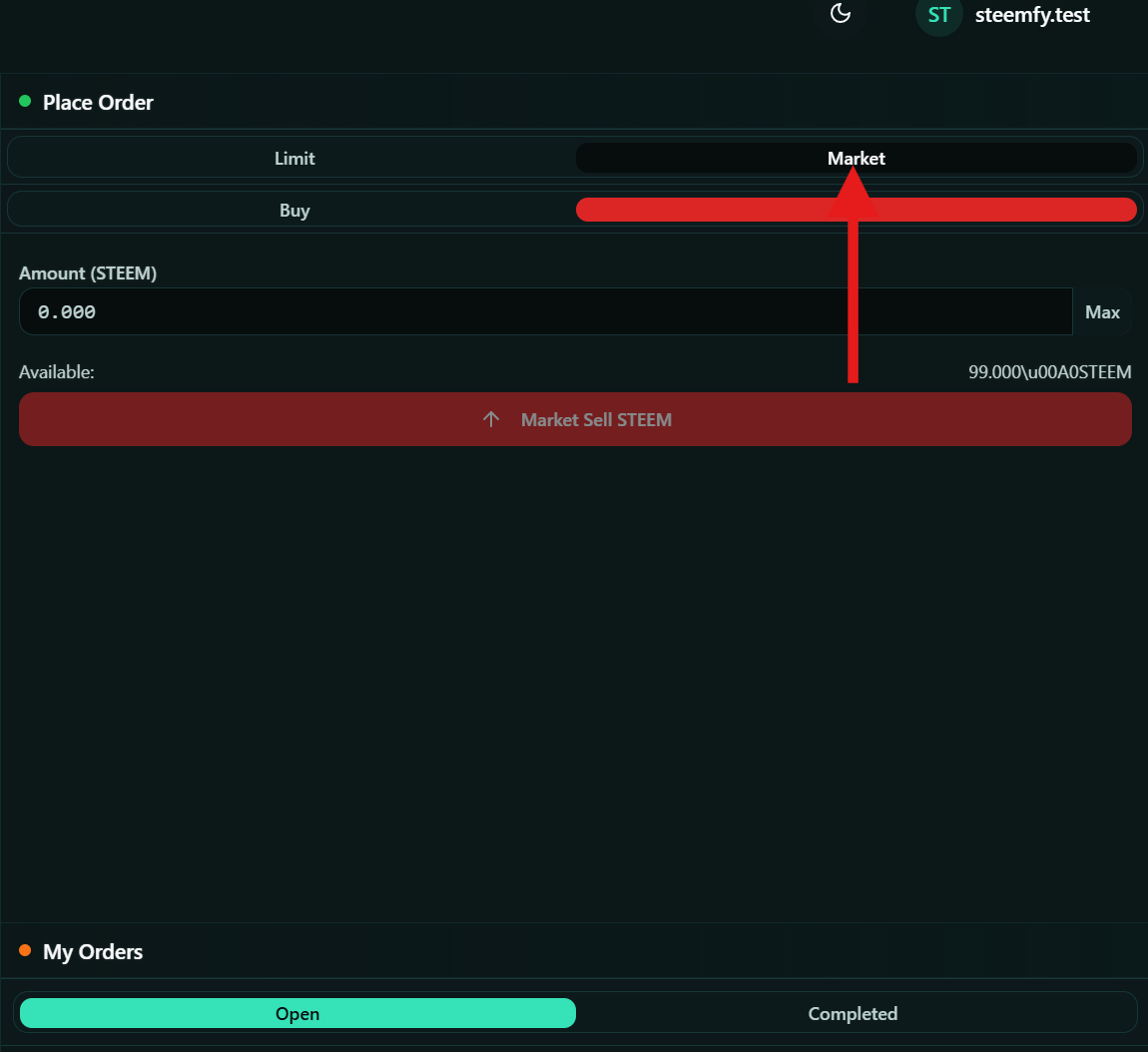Click the available balance 99.000 STEEM
Screen dimensions: 1148x1052
(x=1049, y=372)
